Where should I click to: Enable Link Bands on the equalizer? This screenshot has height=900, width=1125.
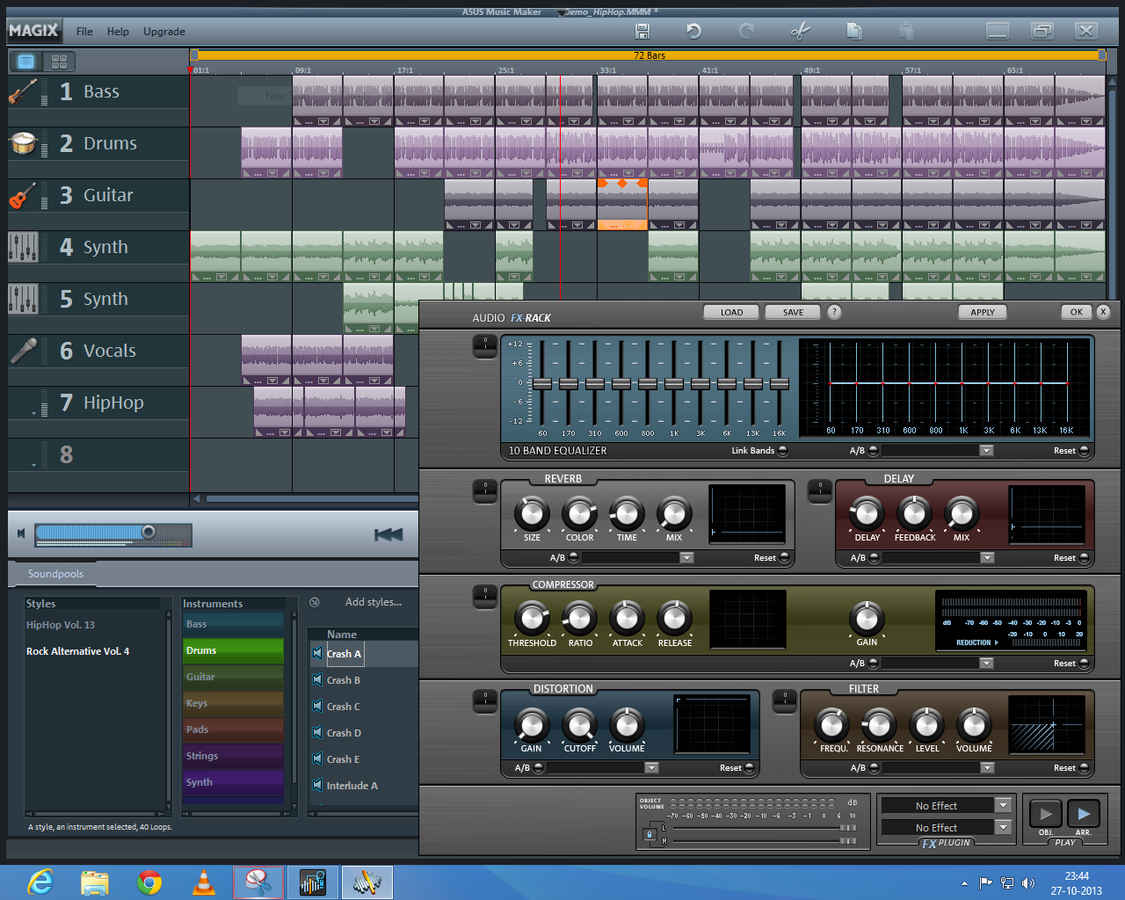[x=783, y=451]
